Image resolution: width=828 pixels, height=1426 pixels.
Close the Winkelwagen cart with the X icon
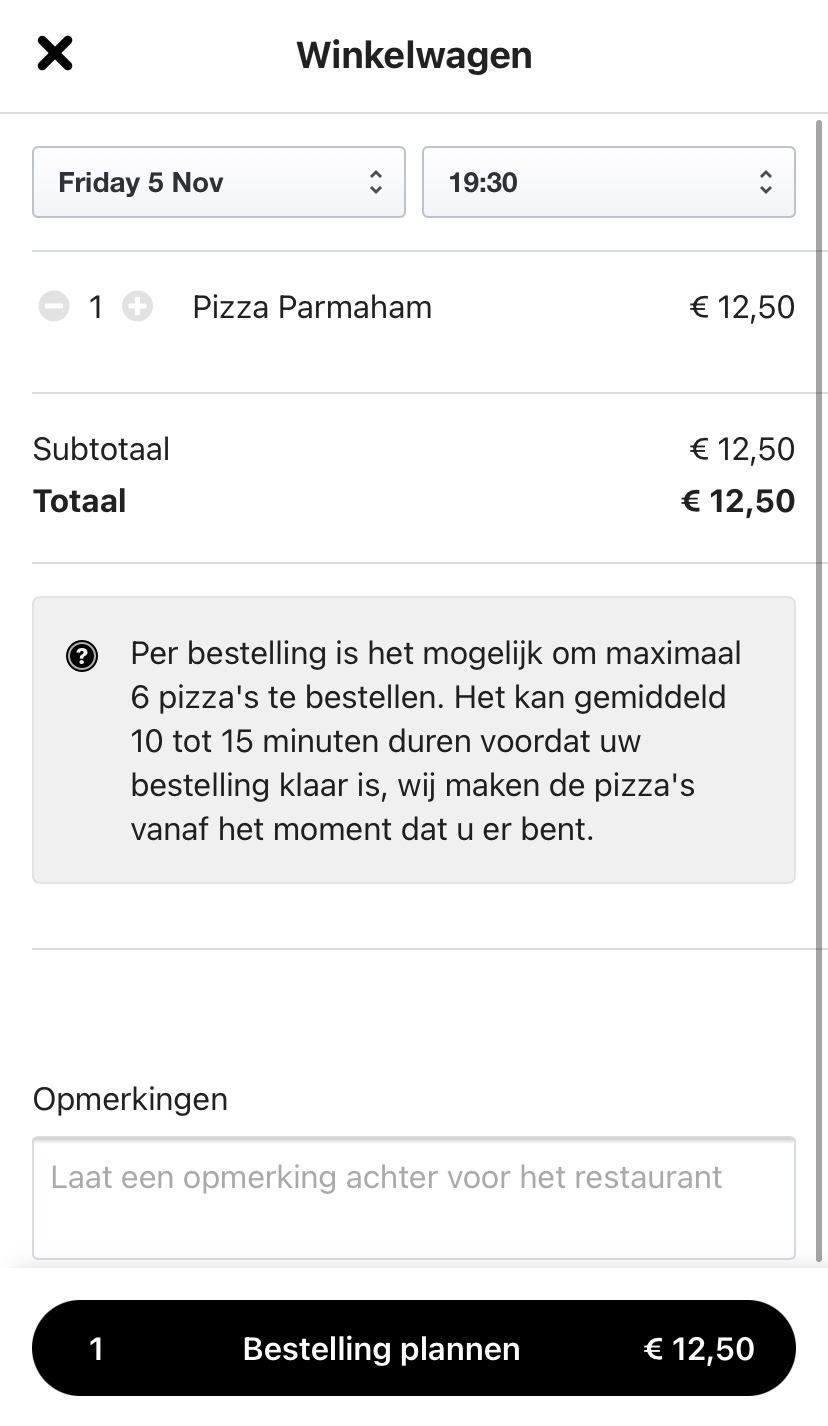[x=55, y=54]
